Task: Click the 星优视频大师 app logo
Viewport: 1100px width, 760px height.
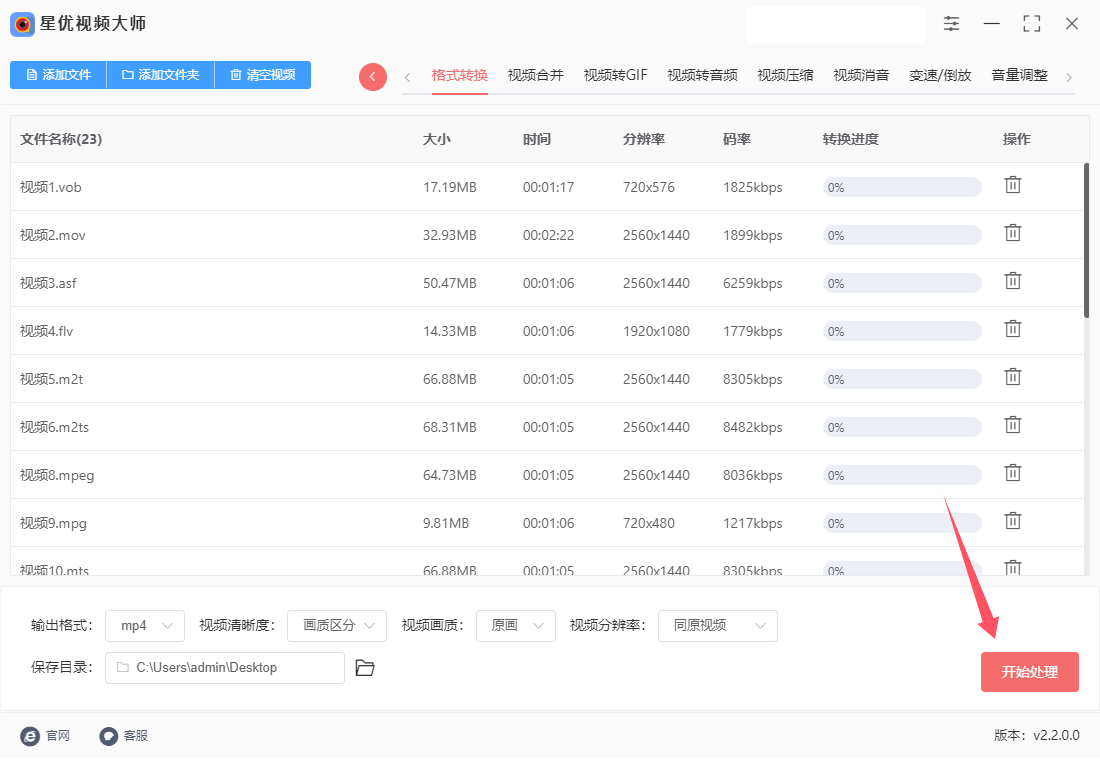Action: pyautogui.click(x=22, y=25)
